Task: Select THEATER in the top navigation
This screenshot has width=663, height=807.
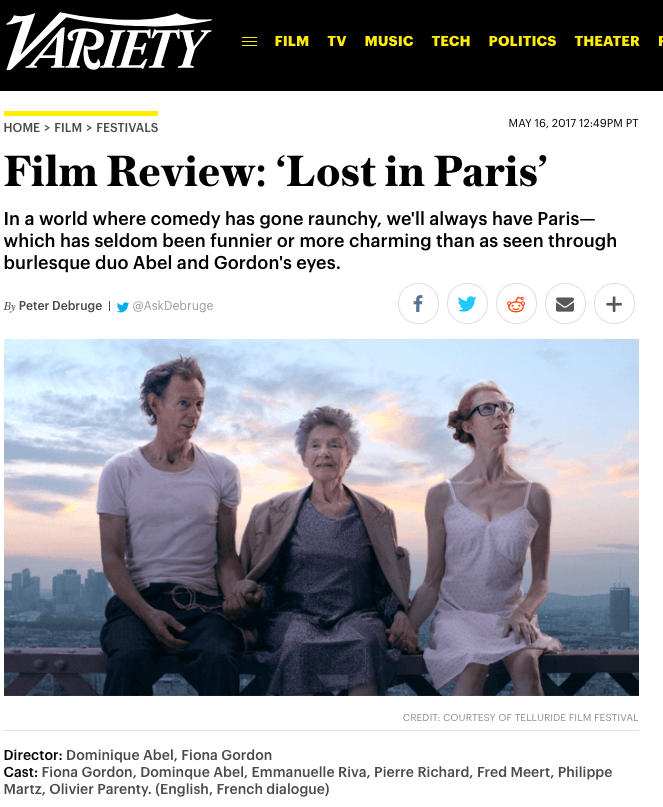Action: click(x=607, y=41)
